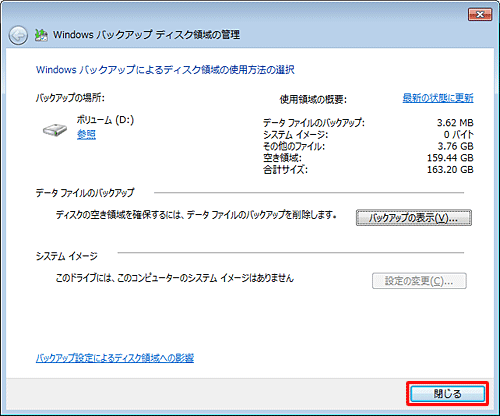
Task: Click the window title Windows バックアップ ディスク領域の管理
Action: (146, 35)
